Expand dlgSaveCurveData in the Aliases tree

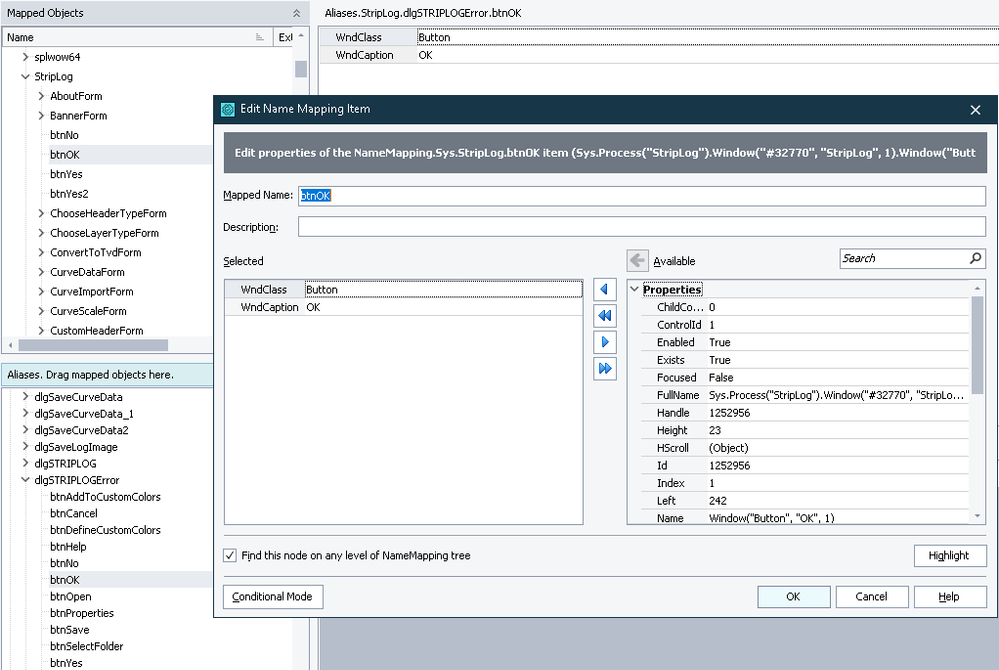click(25, 397)
